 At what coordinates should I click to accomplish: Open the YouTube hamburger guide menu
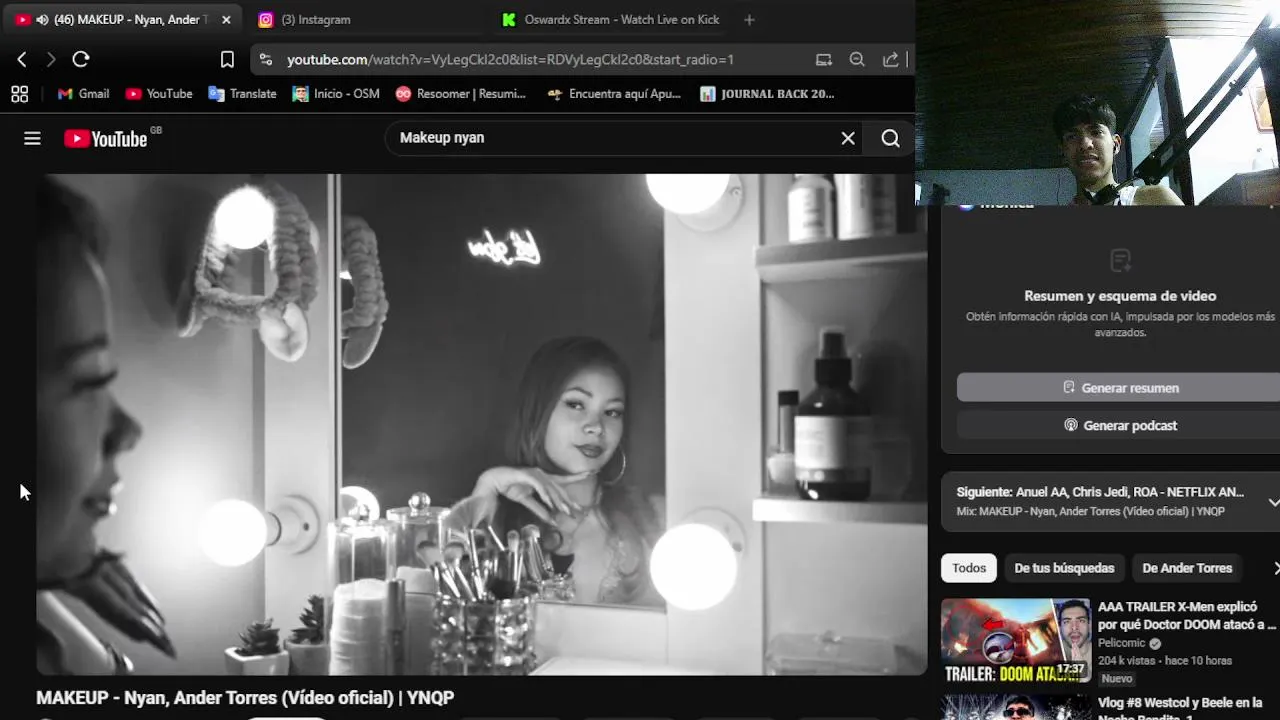[32, 139]
